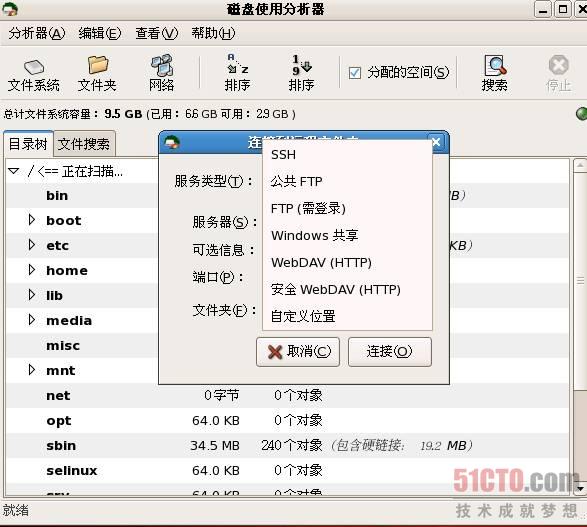The width and height of the screenshot is (587, 527).
Task: Open the Folder scan toolbar icon
Action: click(x=98, y=65)
